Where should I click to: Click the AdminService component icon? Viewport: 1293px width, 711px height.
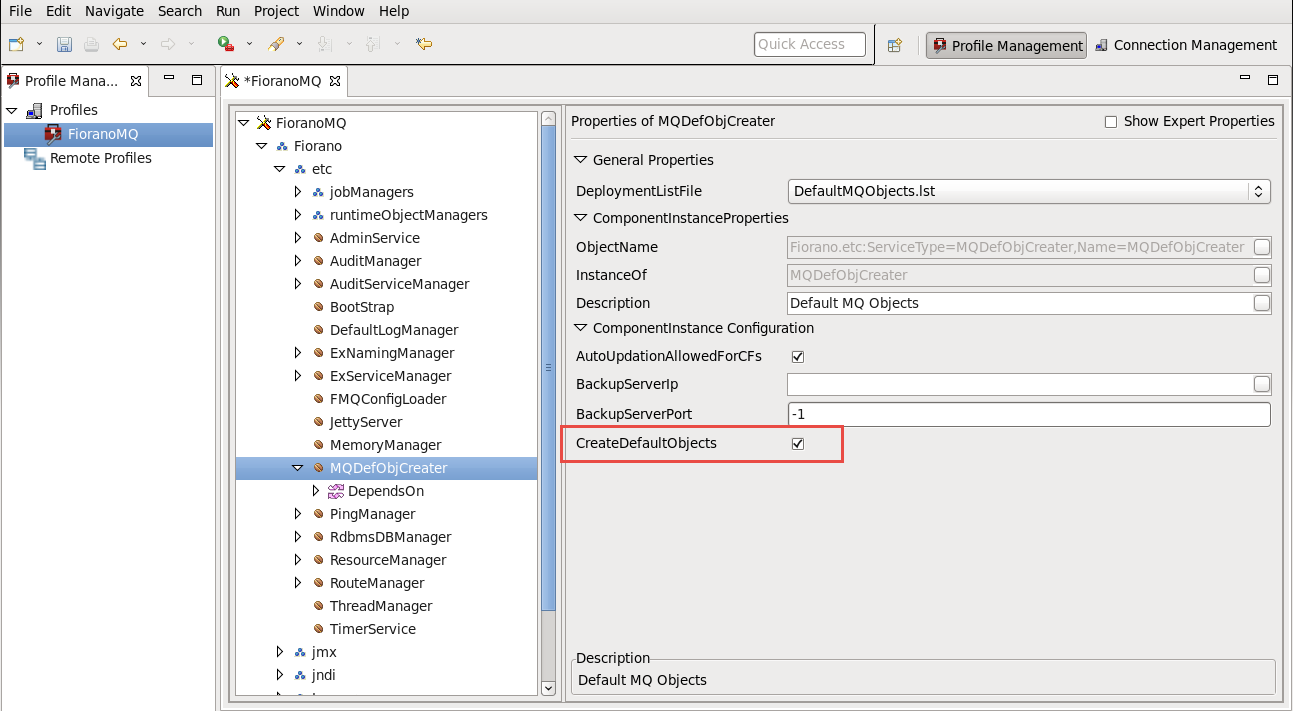point(318,238)
